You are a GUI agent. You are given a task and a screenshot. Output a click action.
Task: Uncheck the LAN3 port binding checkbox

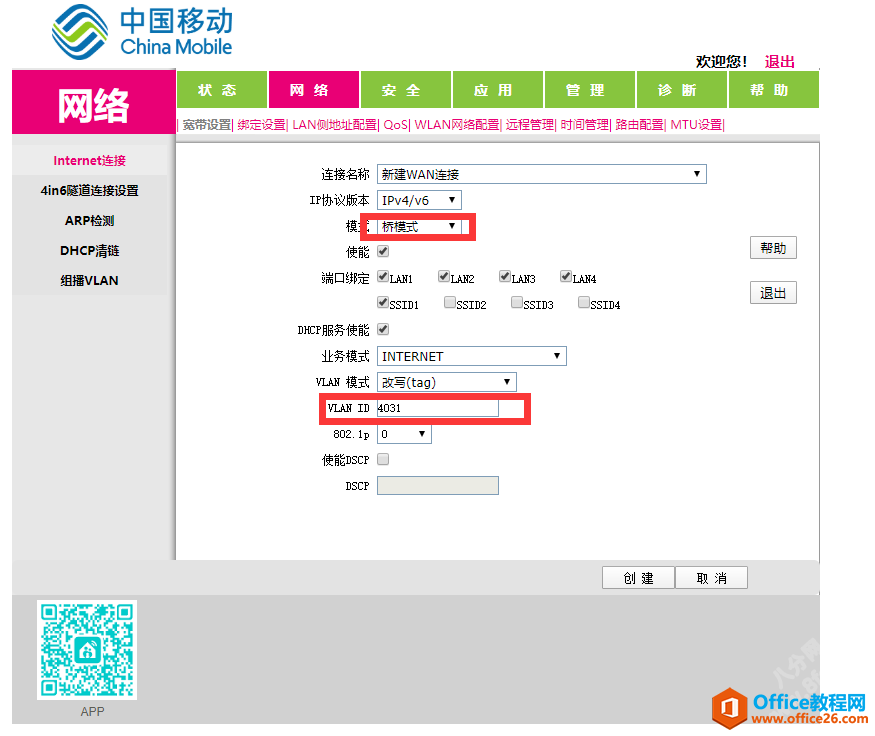(x=504, y=276)
